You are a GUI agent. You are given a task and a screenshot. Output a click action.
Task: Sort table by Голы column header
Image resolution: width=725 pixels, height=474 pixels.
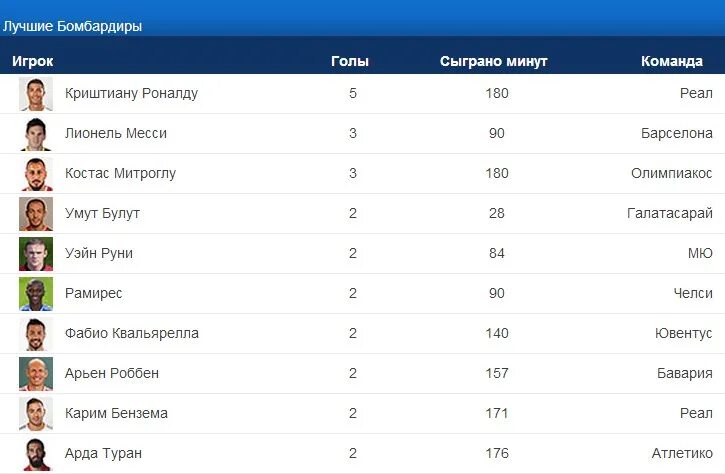pos(350,61)
